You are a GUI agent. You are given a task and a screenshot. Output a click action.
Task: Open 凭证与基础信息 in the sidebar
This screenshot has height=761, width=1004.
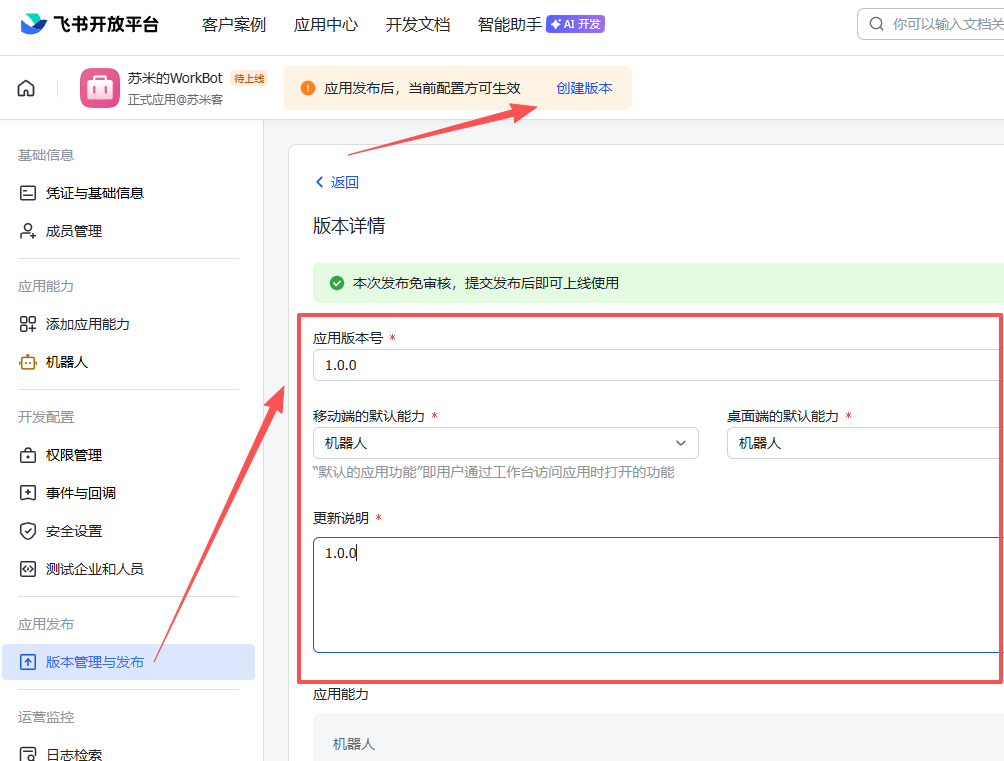[x=94, y=193]
